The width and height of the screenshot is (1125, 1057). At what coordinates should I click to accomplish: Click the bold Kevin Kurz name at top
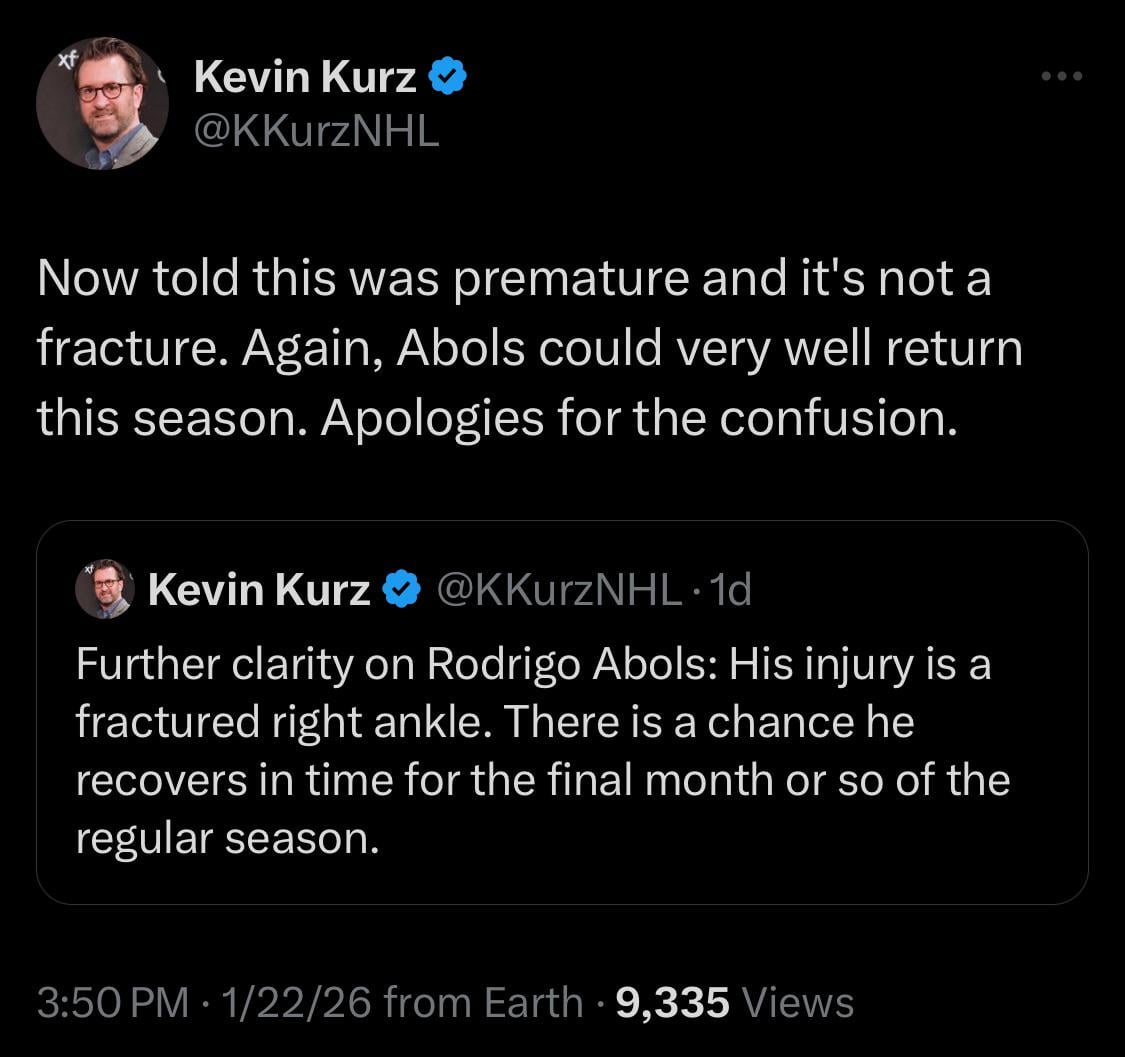click(304, 77)
